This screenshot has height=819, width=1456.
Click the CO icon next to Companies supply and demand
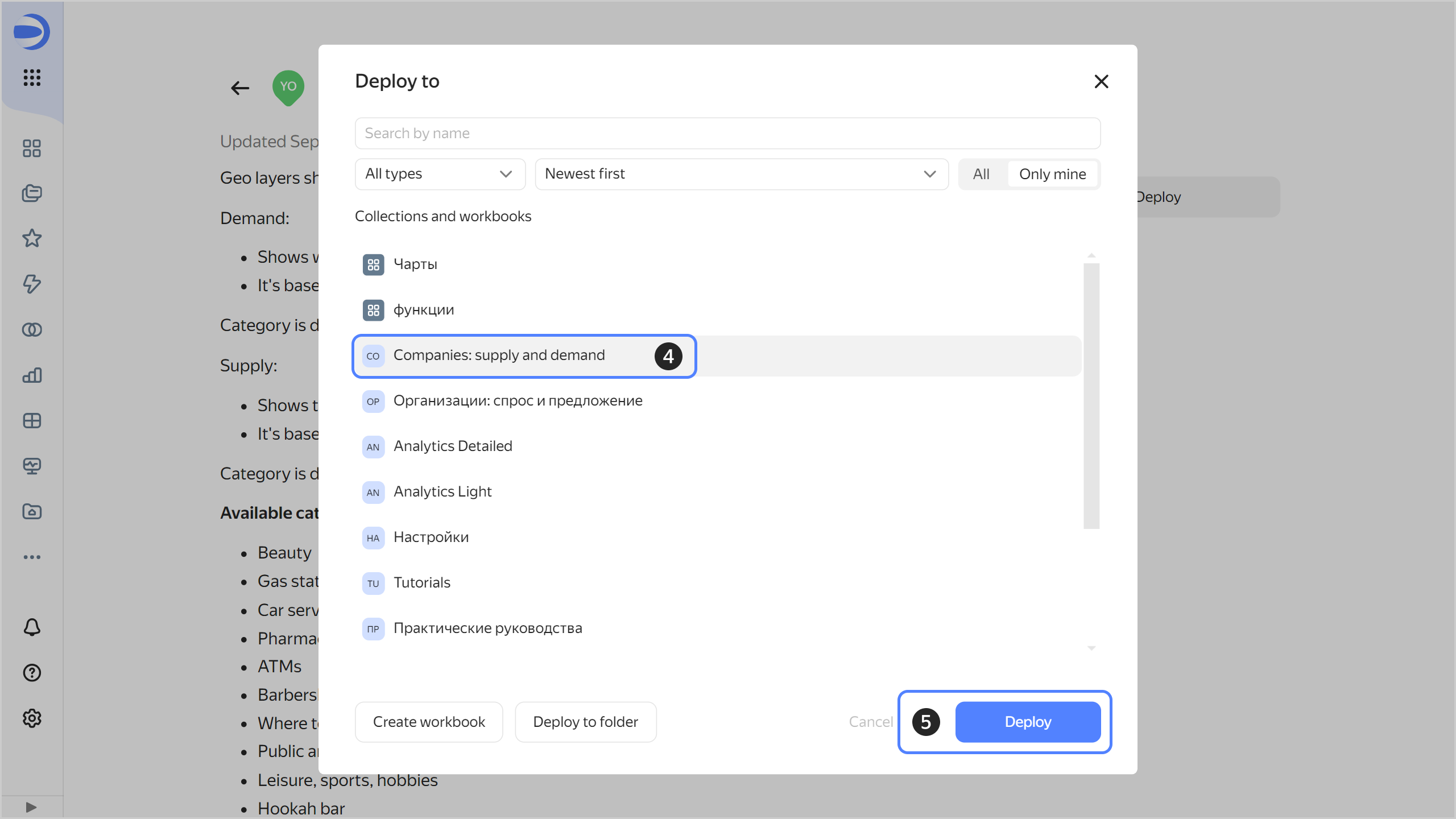tap(373, 355)
